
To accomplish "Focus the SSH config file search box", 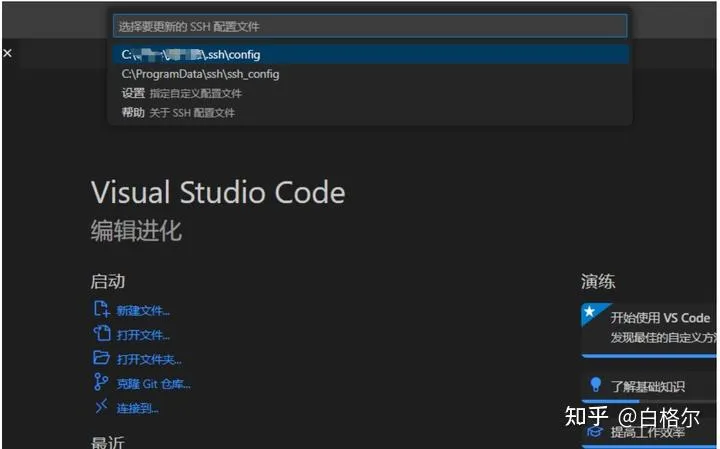I will pyautogui.click(x=370, y=26).
